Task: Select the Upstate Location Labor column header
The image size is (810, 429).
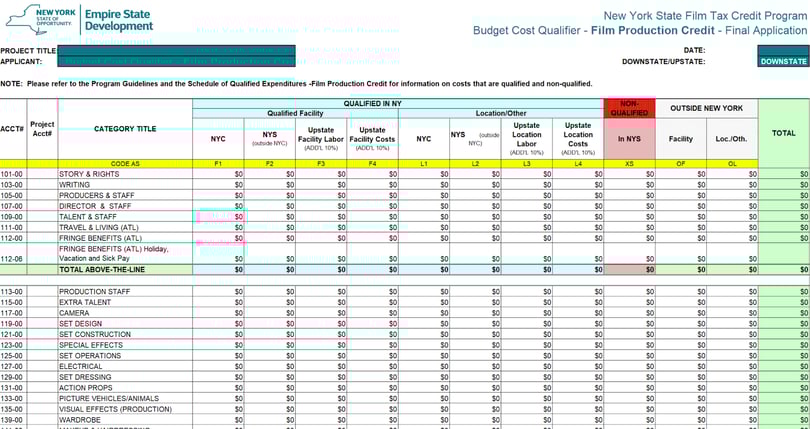Action: [526, 139]
